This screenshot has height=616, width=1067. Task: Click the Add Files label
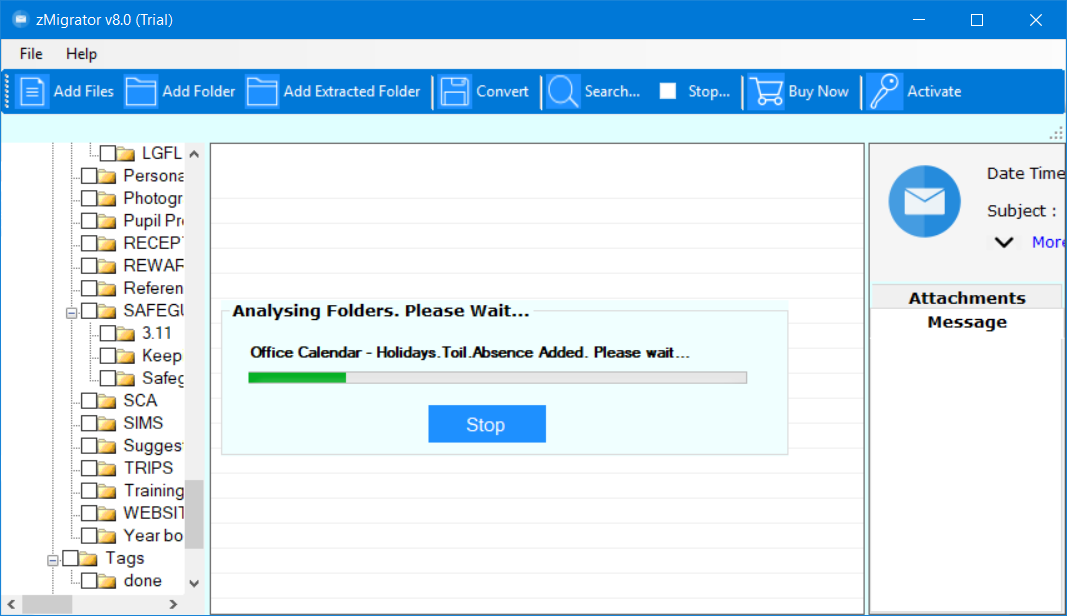tap(84, 91)
